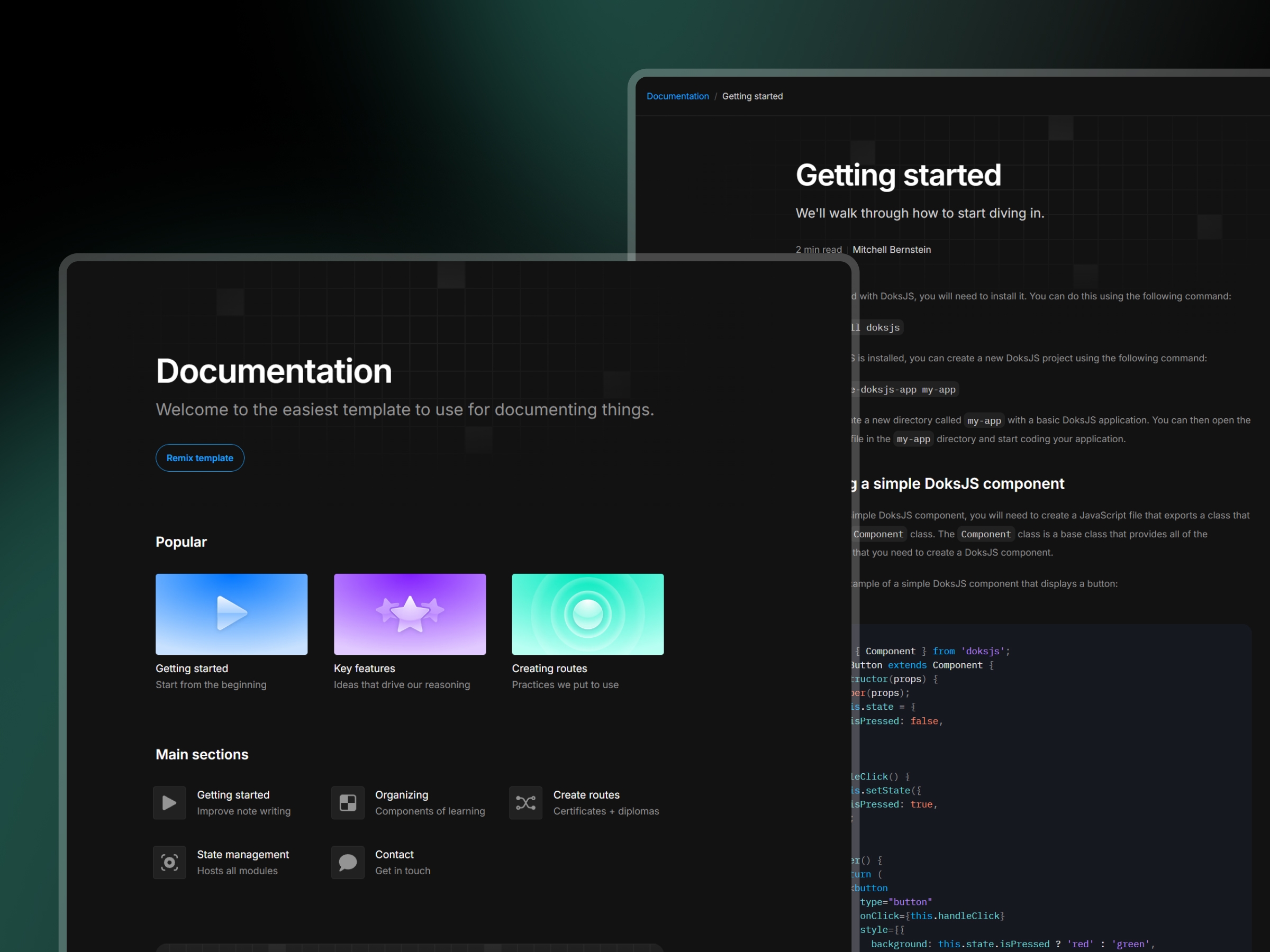The width and height of the screenshot is (1270, 952).
Task: Click the author name Mitchell Bernstein
Action: point(892,250)
